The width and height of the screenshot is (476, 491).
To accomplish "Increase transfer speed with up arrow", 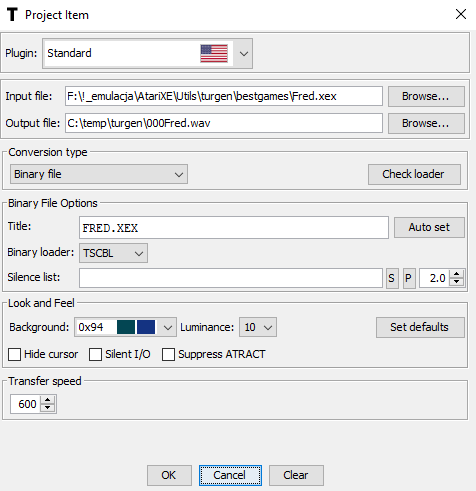I will click(x=48, y=400).
